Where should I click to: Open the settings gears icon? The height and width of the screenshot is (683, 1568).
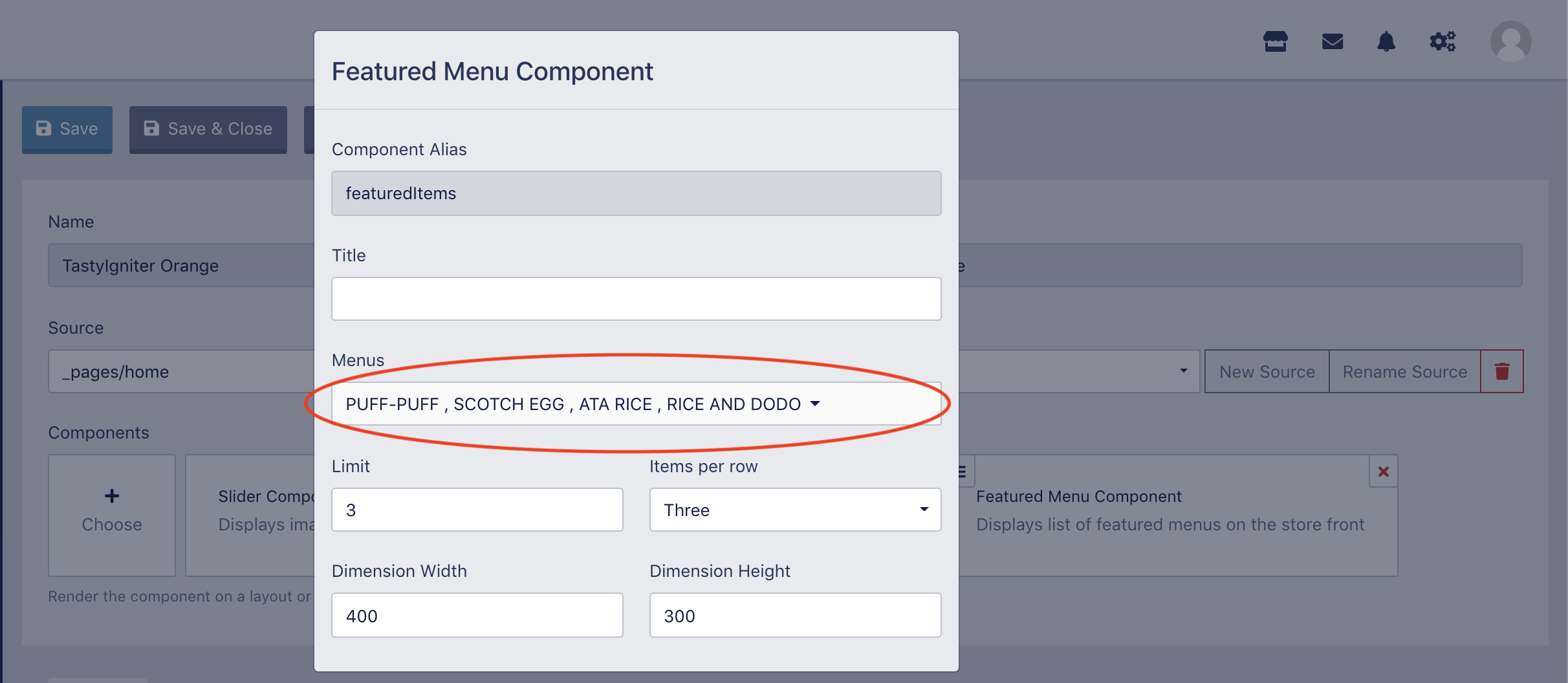tap(1442, 41)
